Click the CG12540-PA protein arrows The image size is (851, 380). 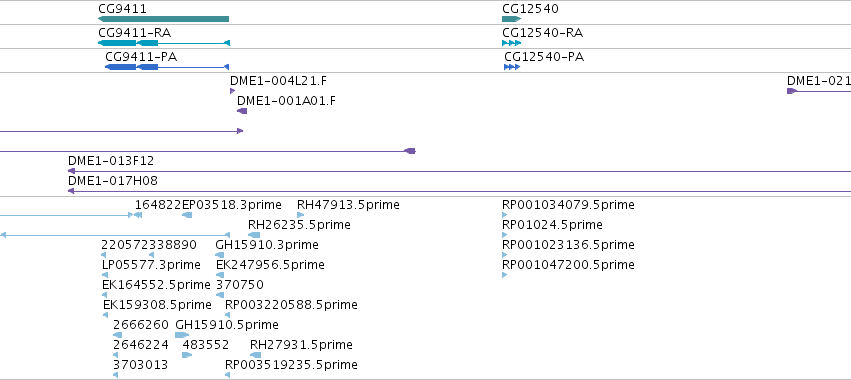click(512, 67)
